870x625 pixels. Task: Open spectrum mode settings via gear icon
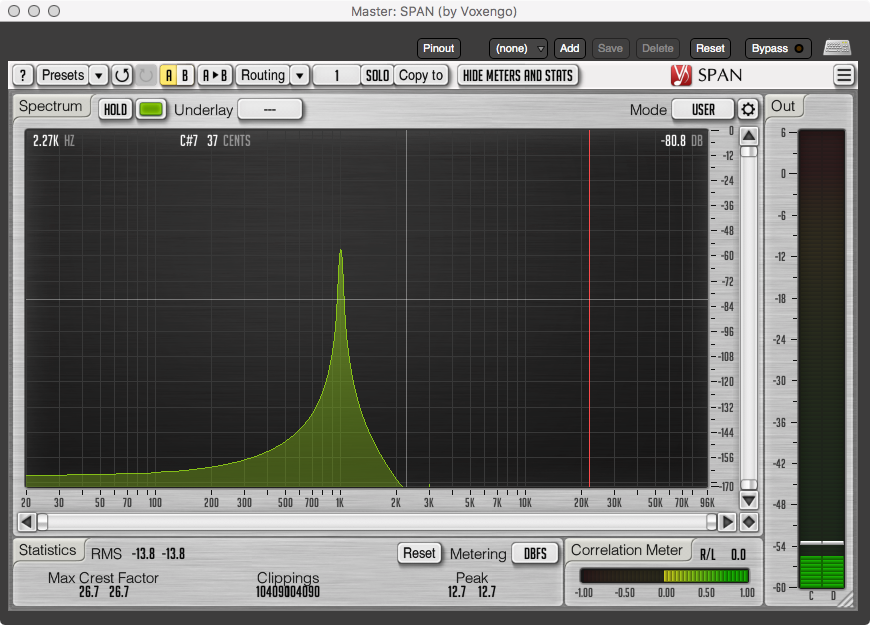click(x=748, y=109)
